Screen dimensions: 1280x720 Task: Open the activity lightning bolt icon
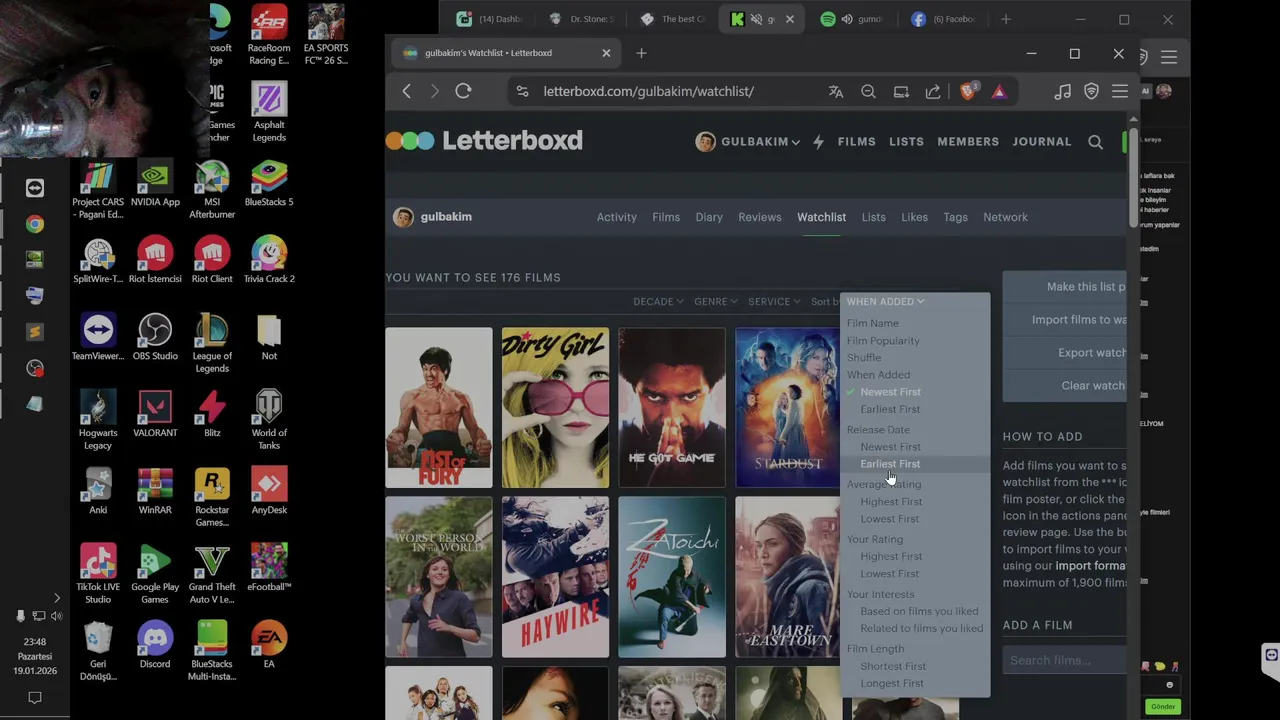[818, 142]
